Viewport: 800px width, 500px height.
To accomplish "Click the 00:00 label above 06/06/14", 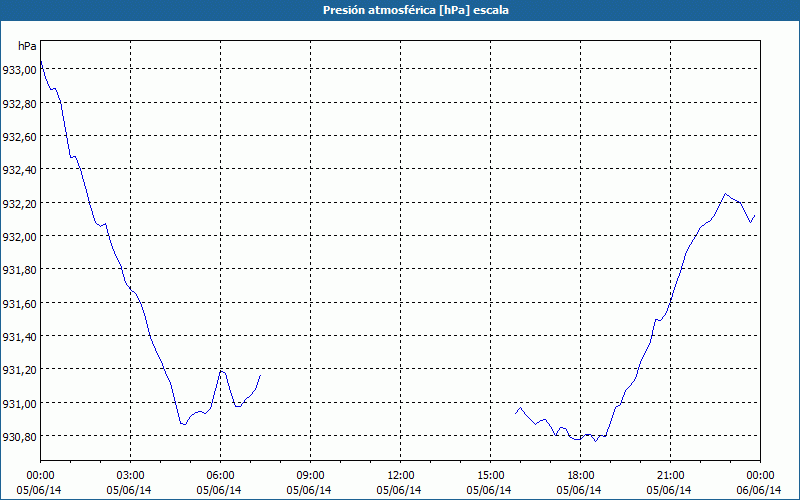I will tap(760, 476).
